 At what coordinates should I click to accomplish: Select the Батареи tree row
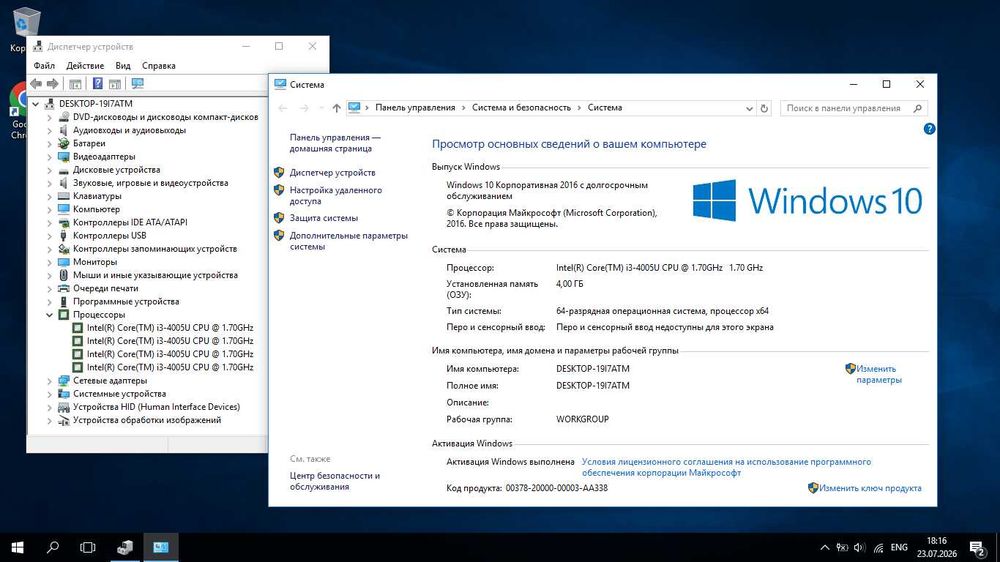(89, 144)
